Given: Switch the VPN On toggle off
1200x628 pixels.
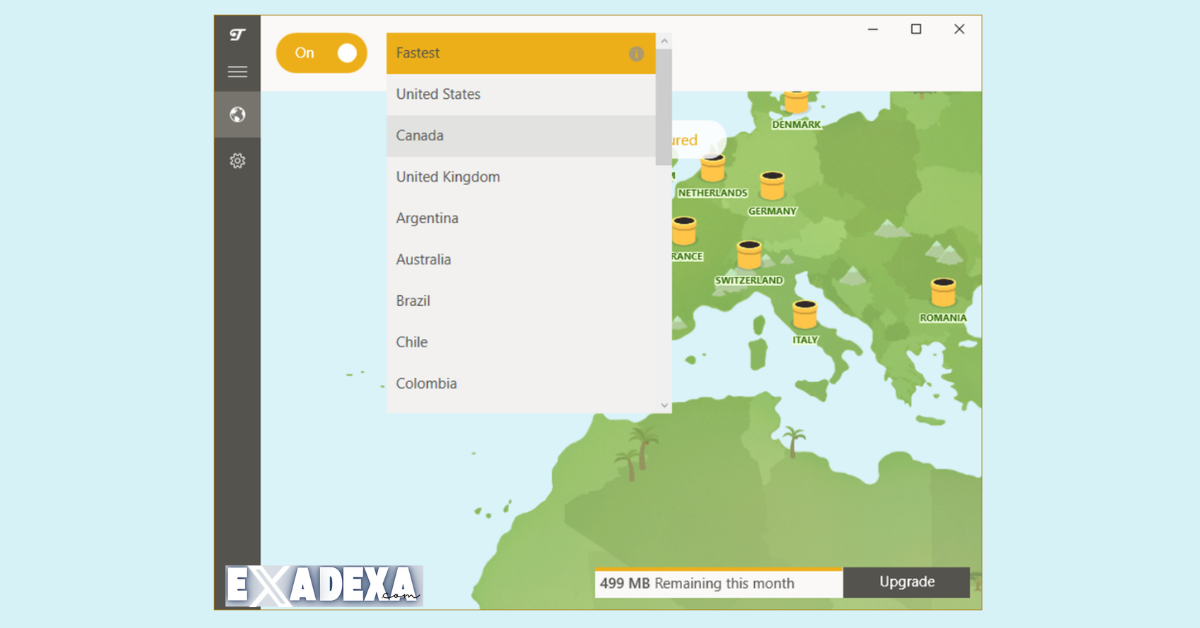Looking at the screenshot, I should [321, 52].
